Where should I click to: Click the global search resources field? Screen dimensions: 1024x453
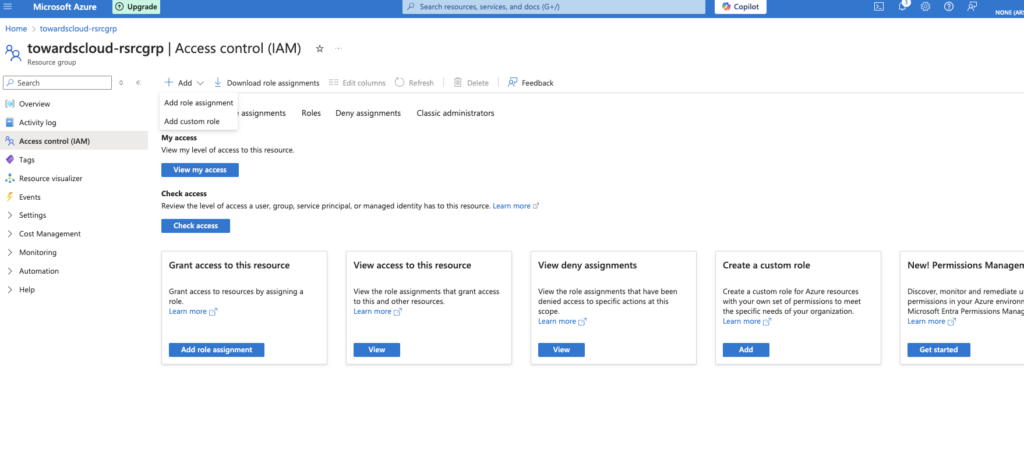coord(554,7)
